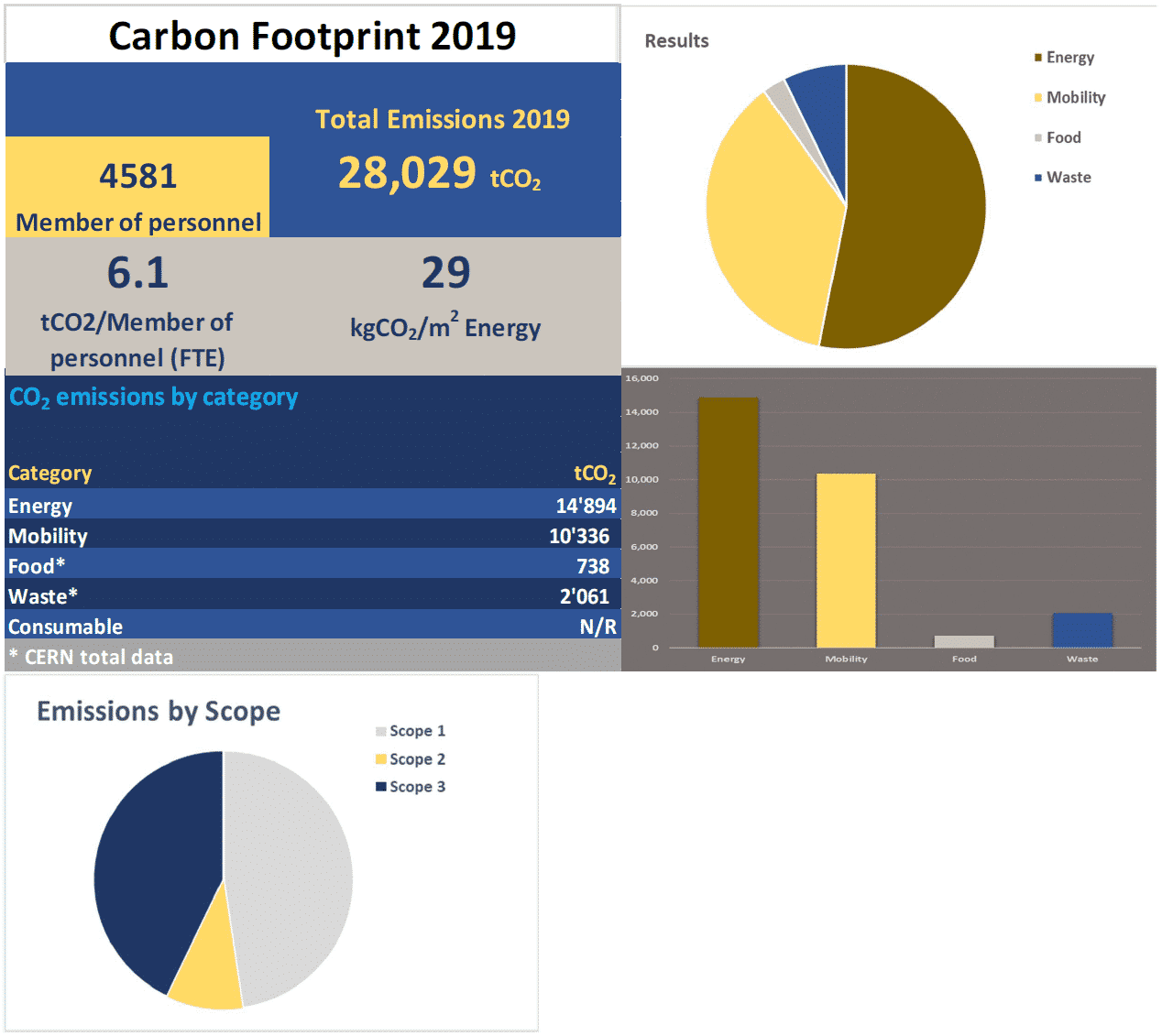
Task: Click the Energy legend color marker
Action: coord(1038,58)
